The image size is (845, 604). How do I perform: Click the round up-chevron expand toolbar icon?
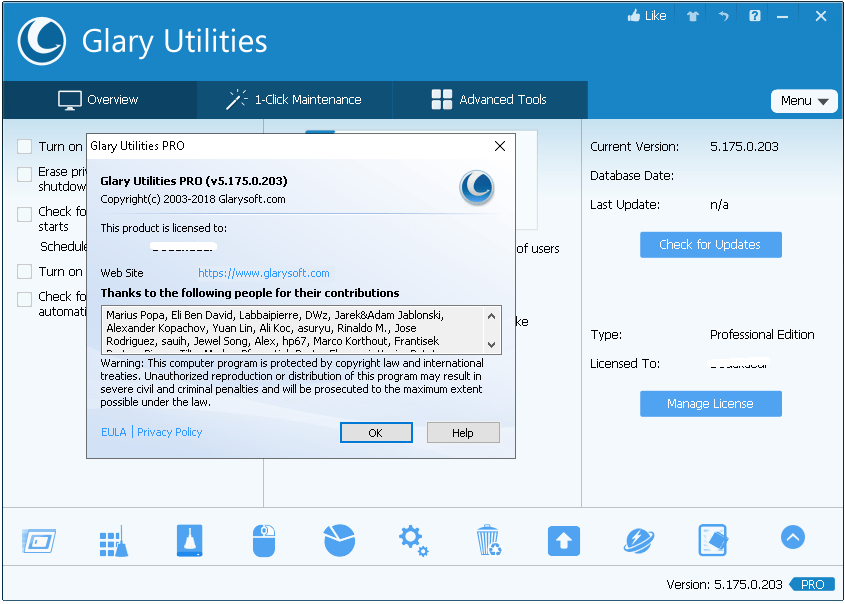[x=793, y=537]
